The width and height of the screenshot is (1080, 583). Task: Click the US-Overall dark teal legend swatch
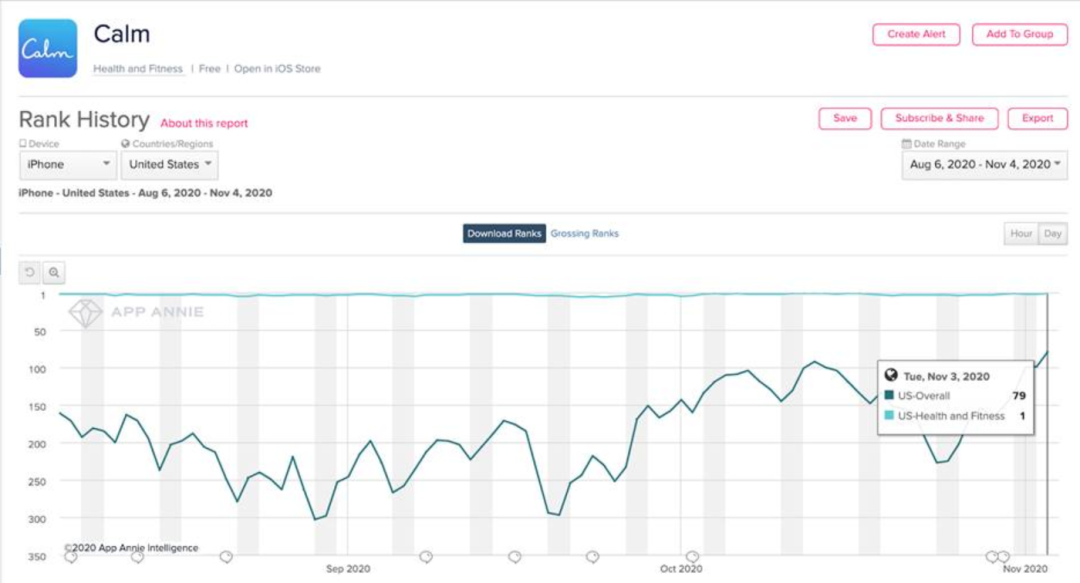[x=889, y=396]
